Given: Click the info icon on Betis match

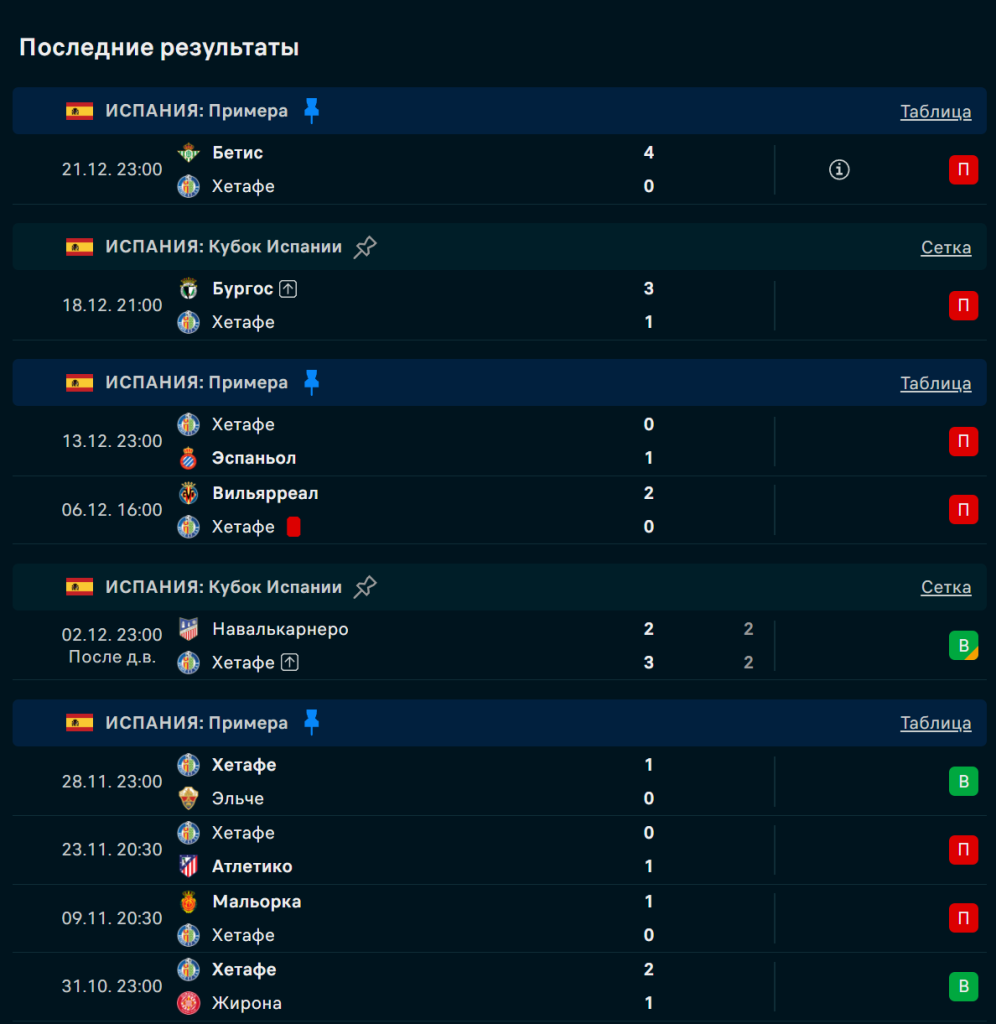Looking at the screenshot, I should [839, 170].
